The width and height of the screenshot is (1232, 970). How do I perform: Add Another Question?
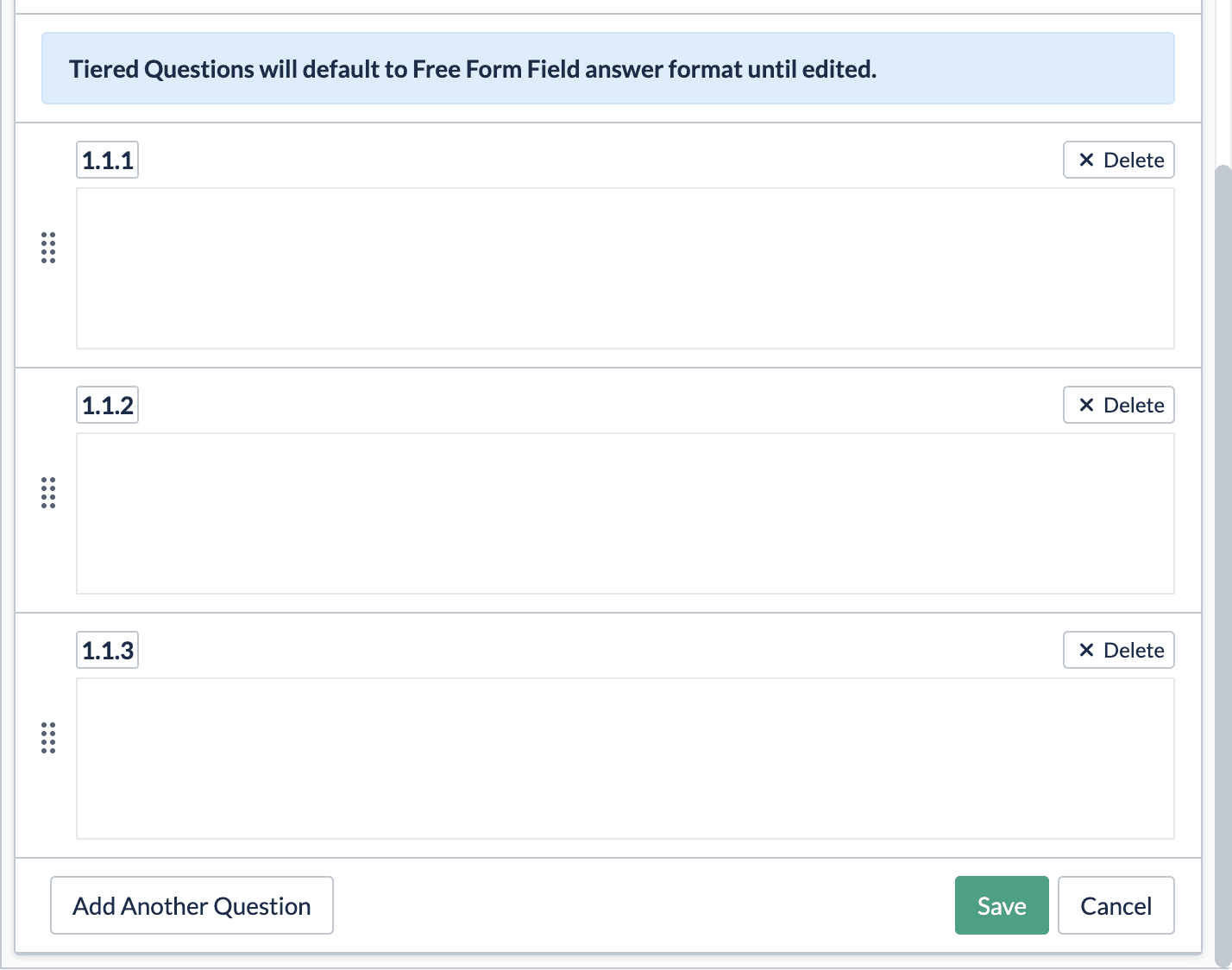(192, 905)
